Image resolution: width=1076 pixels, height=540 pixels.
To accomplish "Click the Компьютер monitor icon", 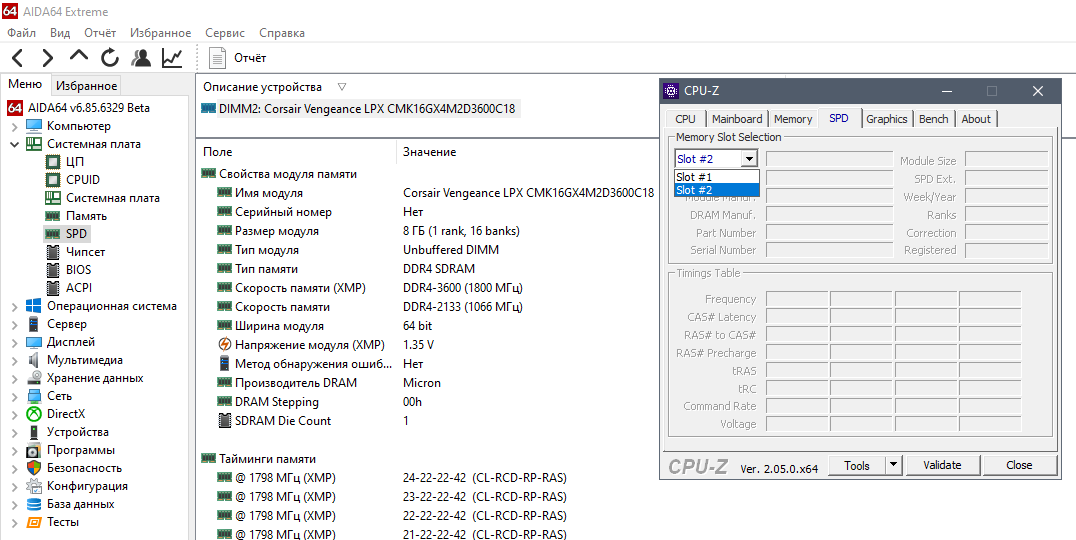I will [x=34, y=126].
